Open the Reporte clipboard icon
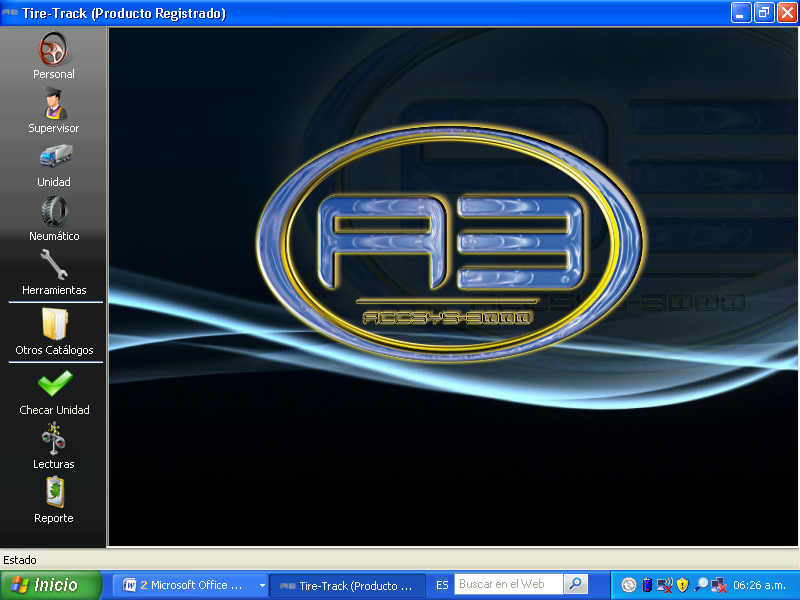 click(x=54, y=493)
